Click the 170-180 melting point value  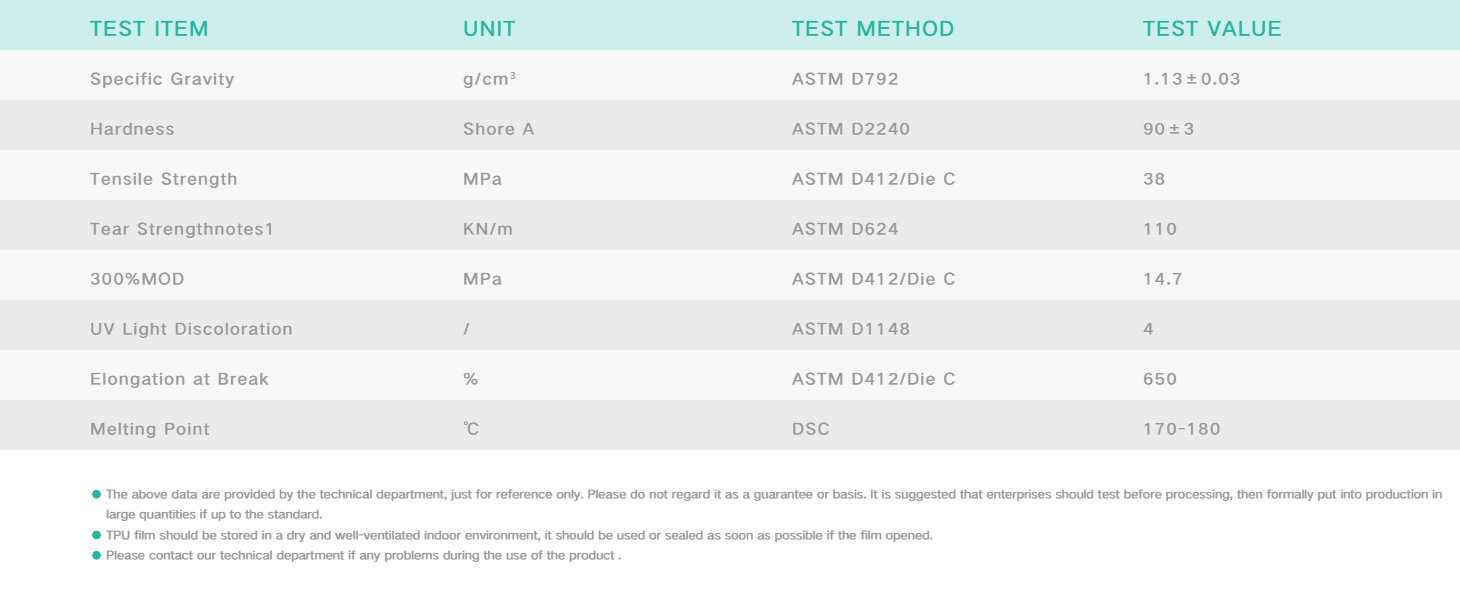coord(1181,429)
